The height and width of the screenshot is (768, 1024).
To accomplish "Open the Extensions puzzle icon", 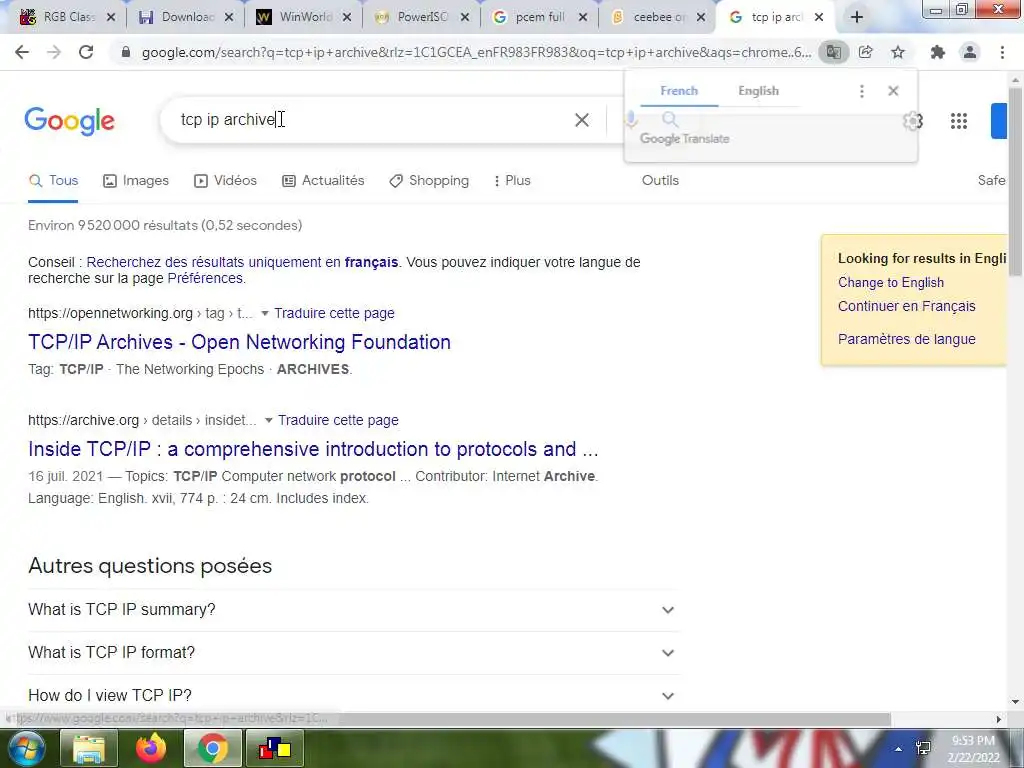I will coord(938,52).
